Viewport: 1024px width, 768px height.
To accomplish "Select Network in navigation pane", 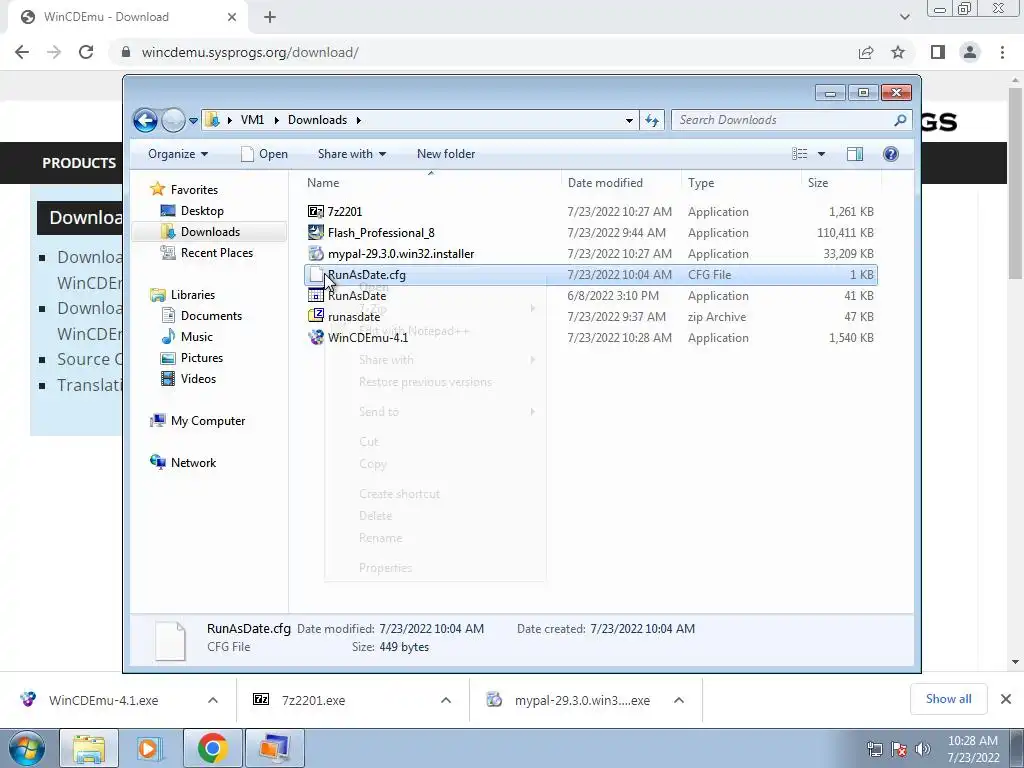I will pyautogui.click(x=193, y=463).
